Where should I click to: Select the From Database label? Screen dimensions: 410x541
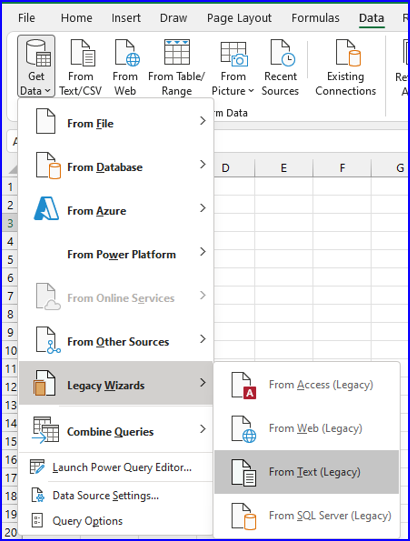coord(105,167)
